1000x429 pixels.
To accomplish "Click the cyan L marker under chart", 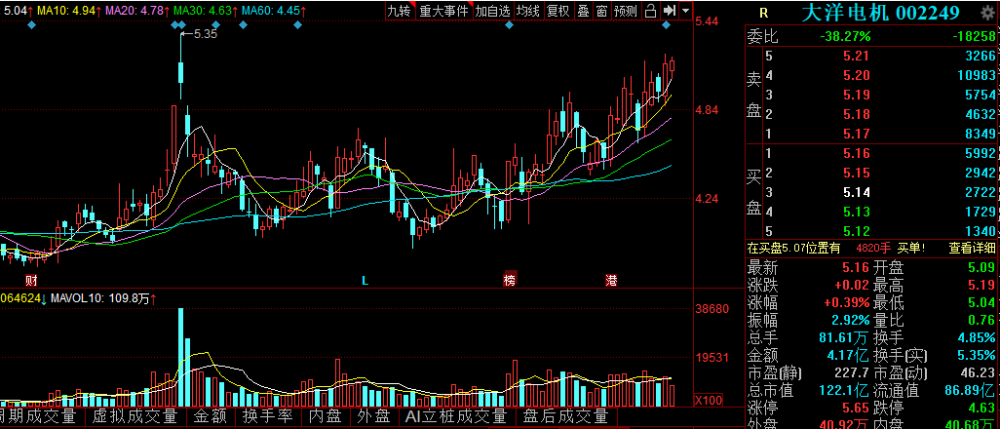I will [365, 281].
